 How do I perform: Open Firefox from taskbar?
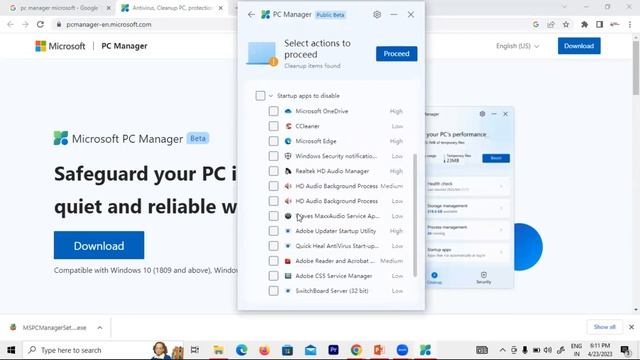(264, 350)
